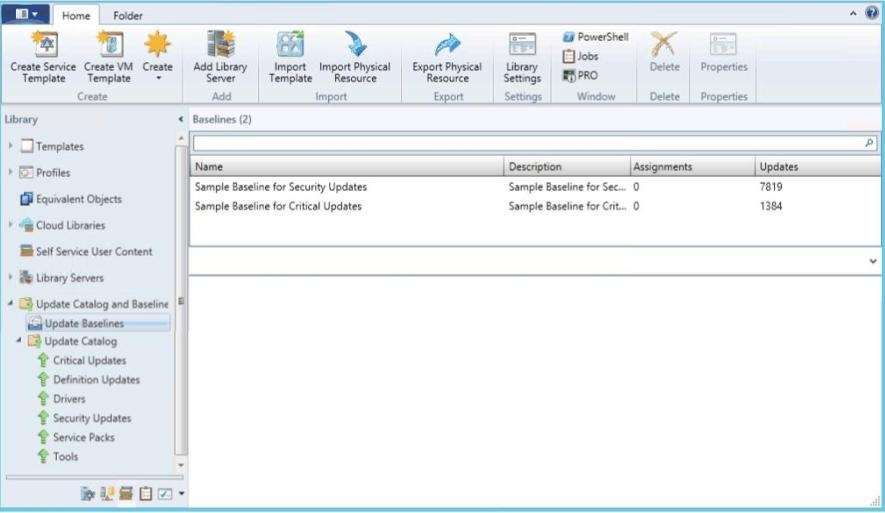Image resolution: width=885 pixels, height=513 pixels.
Task: Sort by the Assignments column header
Action: point(692,166)
